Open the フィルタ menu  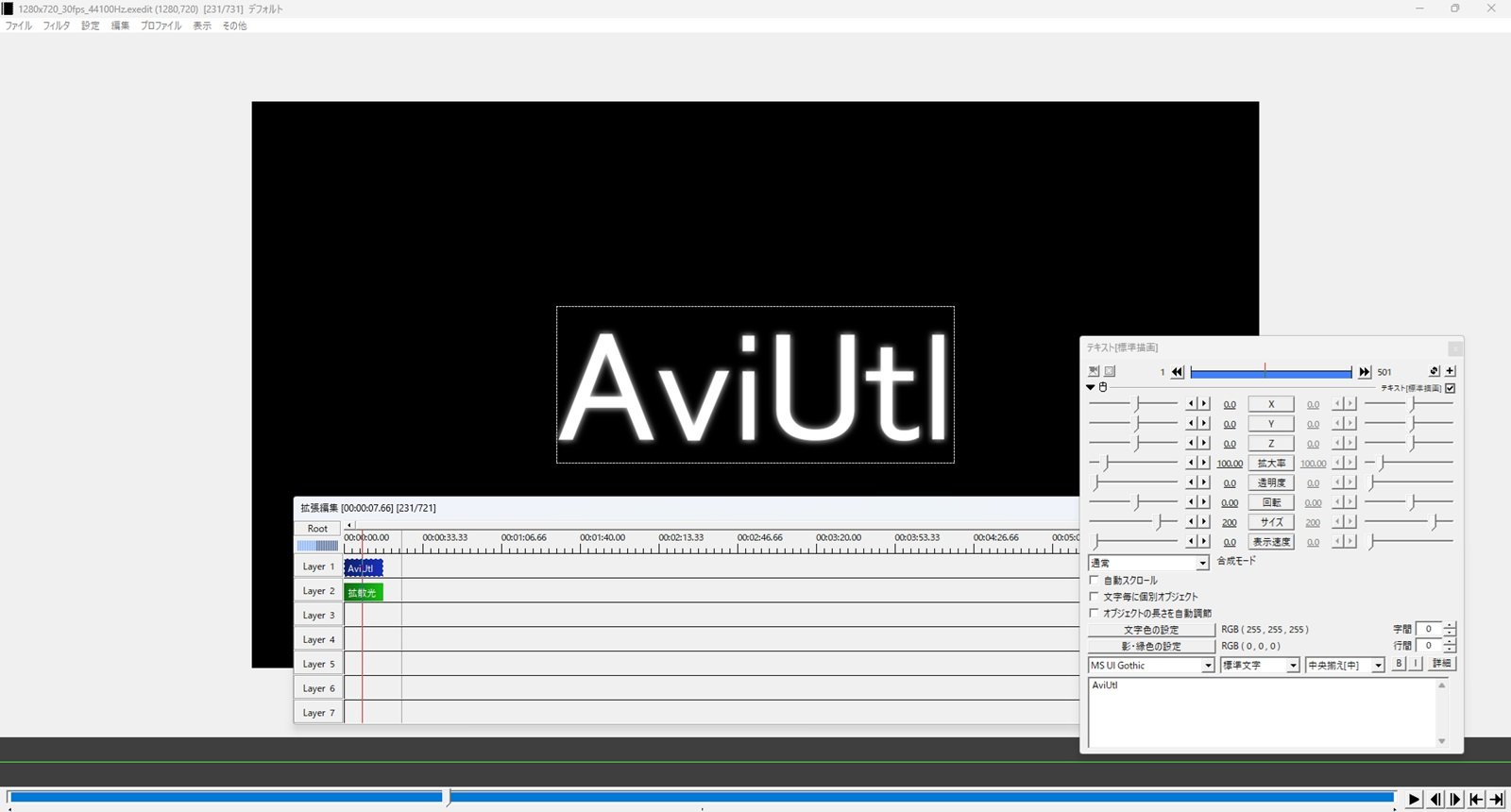click(57, 25)
